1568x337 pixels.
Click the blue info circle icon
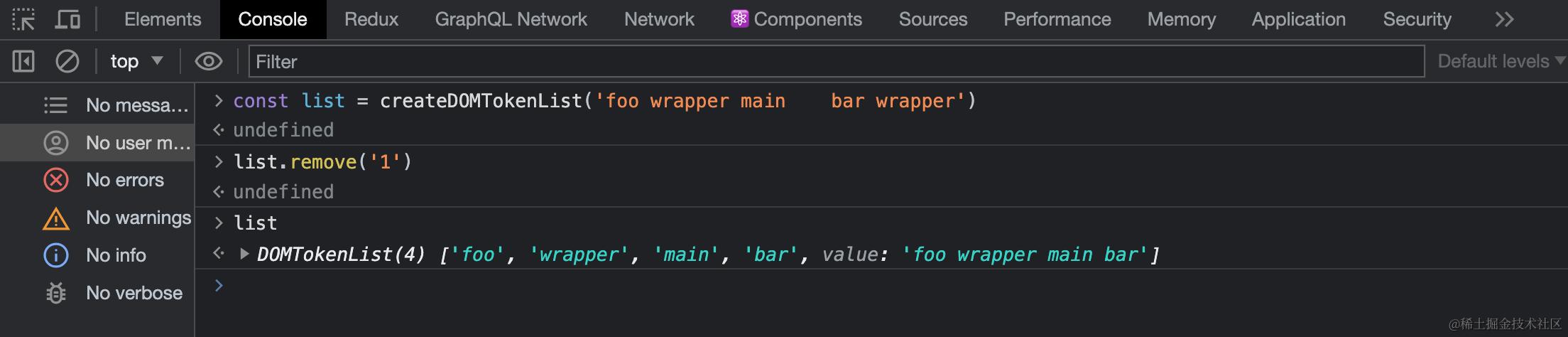coord(56,255)
